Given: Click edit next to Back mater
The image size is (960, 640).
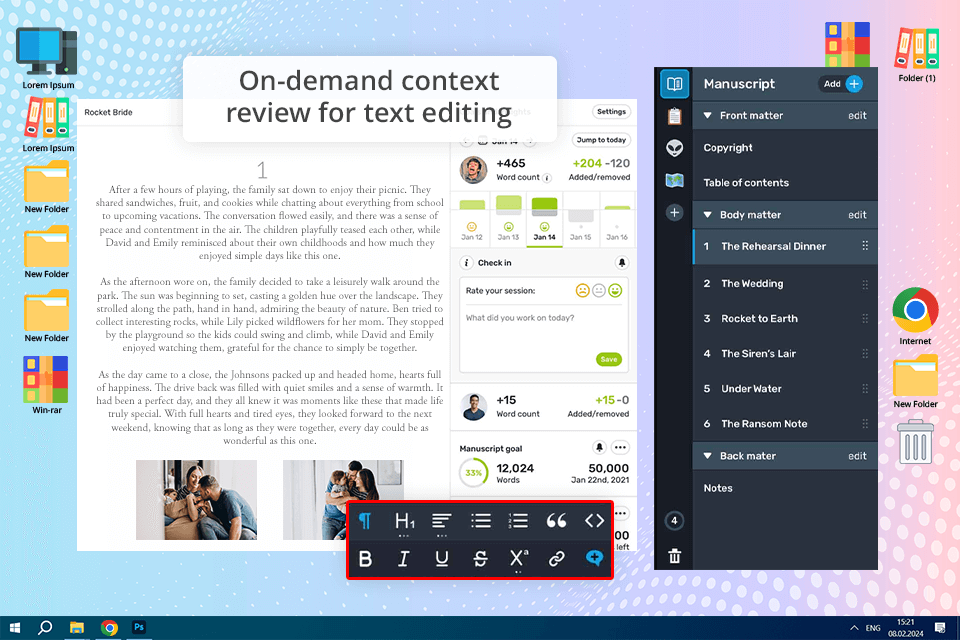Looking at the screenshot, I should 857,456.
